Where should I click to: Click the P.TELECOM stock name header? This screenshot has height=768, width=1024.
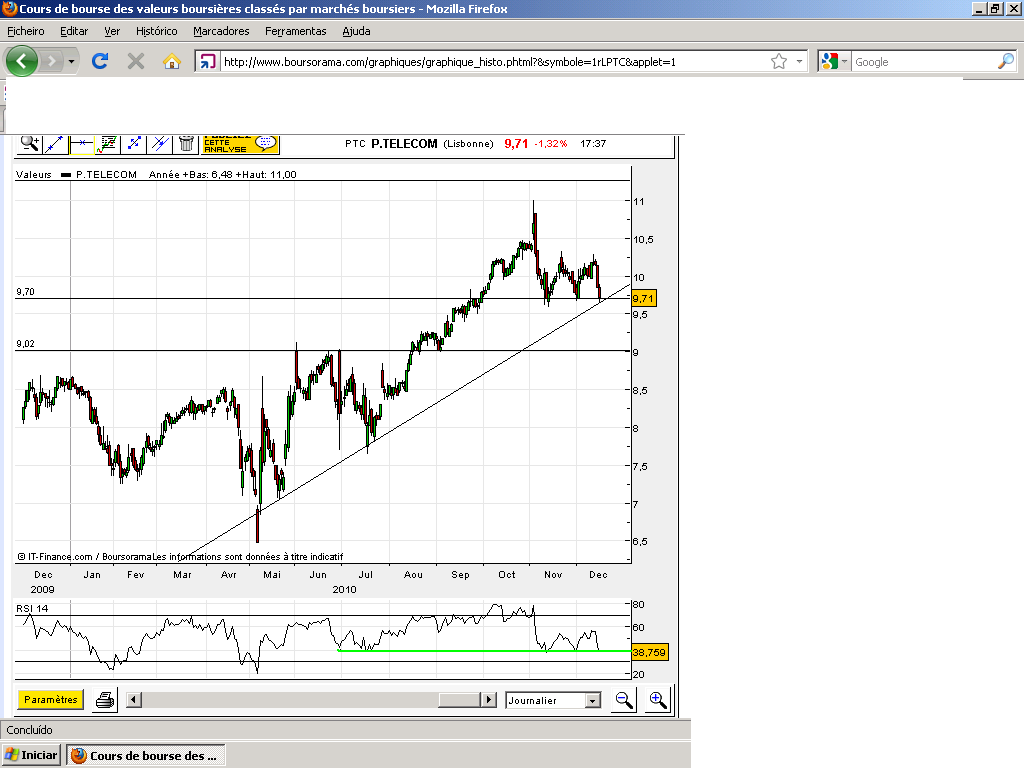404,144
